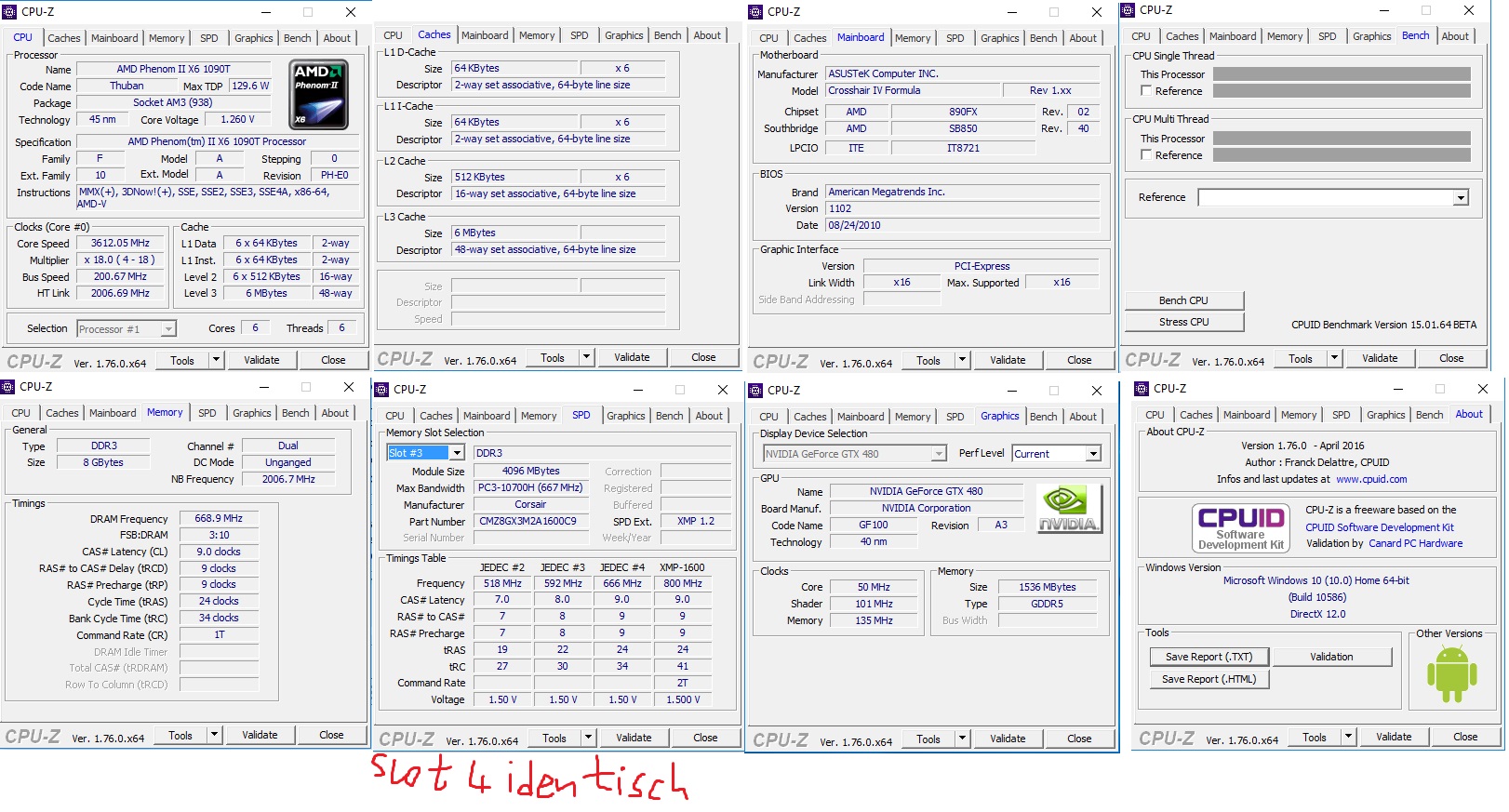Open NVIDIA GeForce GTX 480 device dropdown
This screenshot has width=1509, height=812.
(x=939, y=454)
